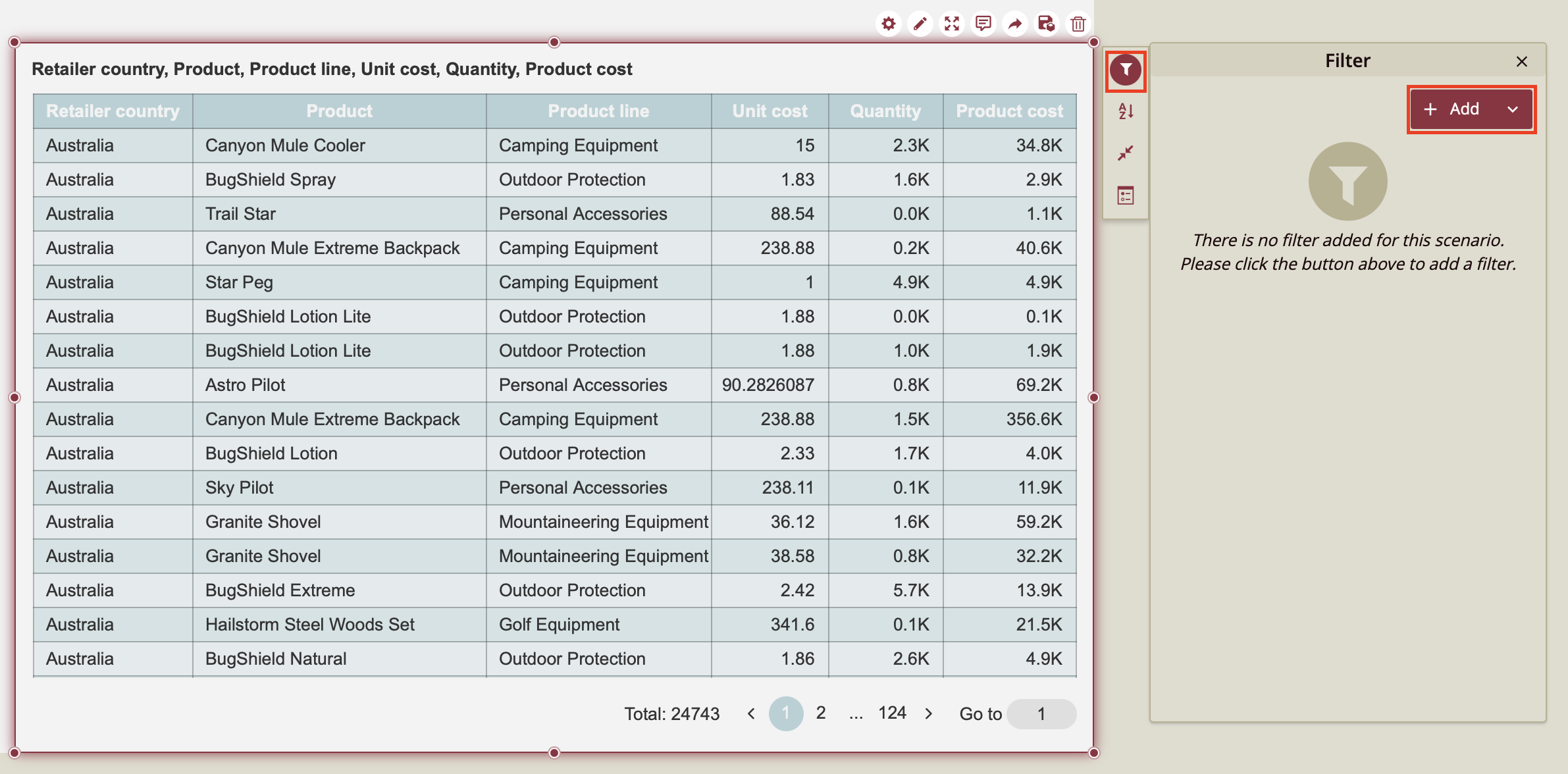Toggle the filter funnel icon in the sidebar

point(1125,70)
